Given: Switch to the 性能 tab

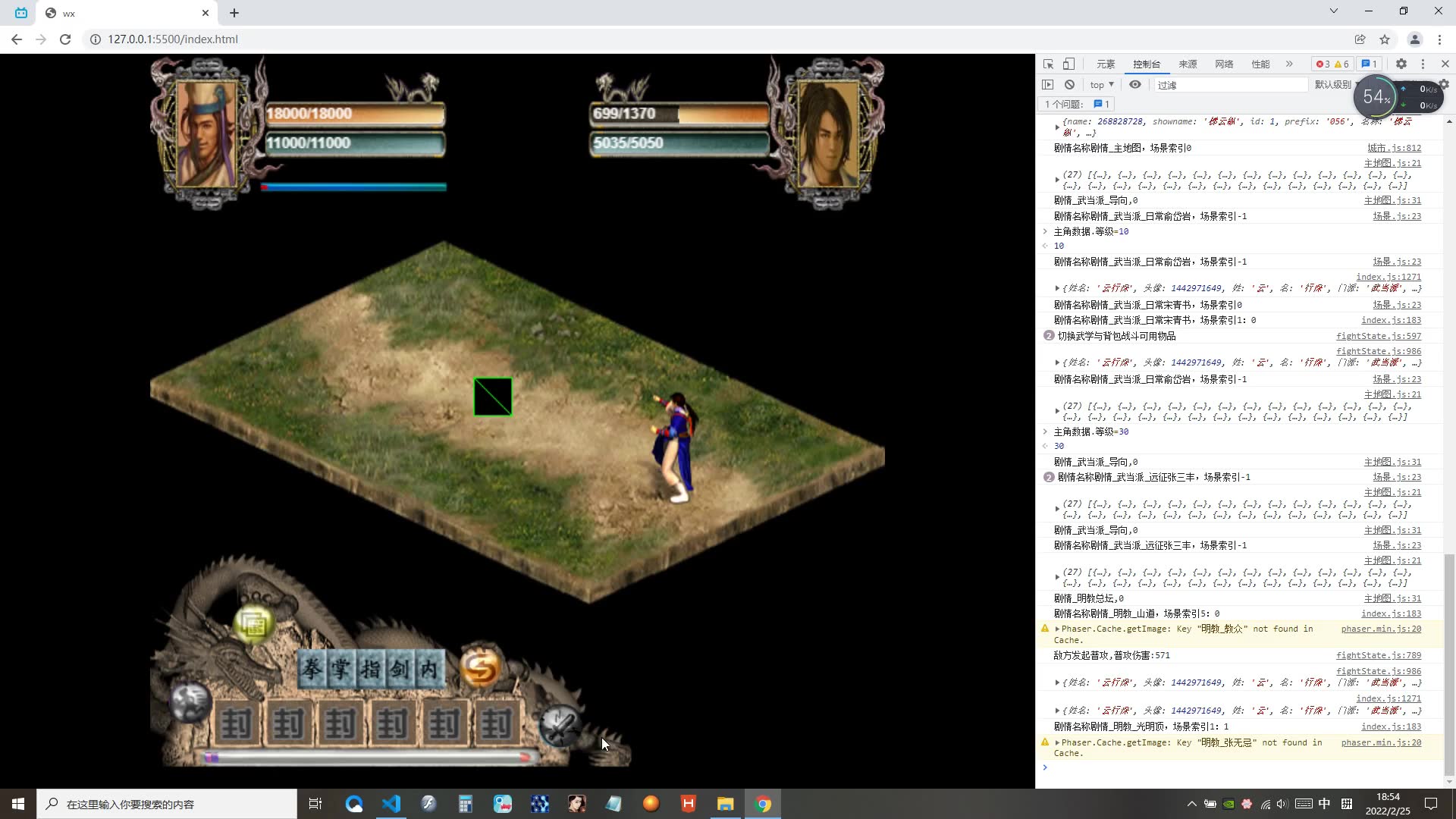Looking at the screenshot, I should pyautogui.click(x=1260, y=64).
